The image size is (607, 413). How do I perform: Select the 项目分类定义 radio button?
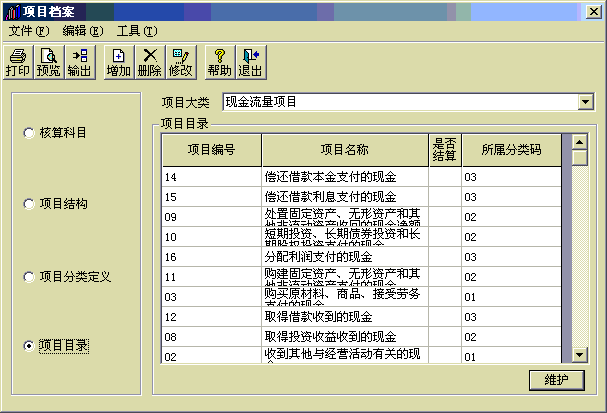coord(29,275)
